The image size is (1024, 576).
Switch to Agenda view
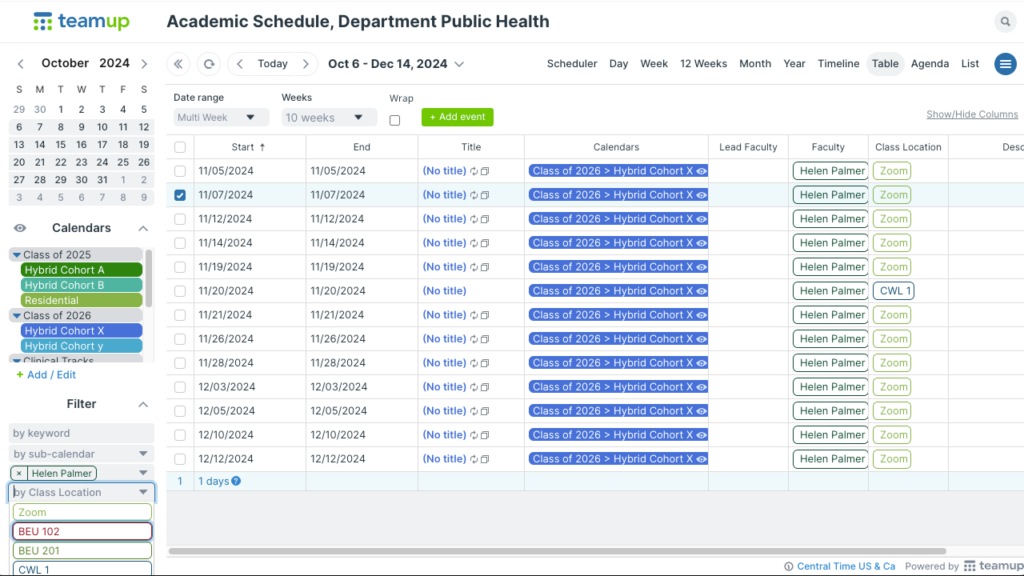(x=930, y=64)
